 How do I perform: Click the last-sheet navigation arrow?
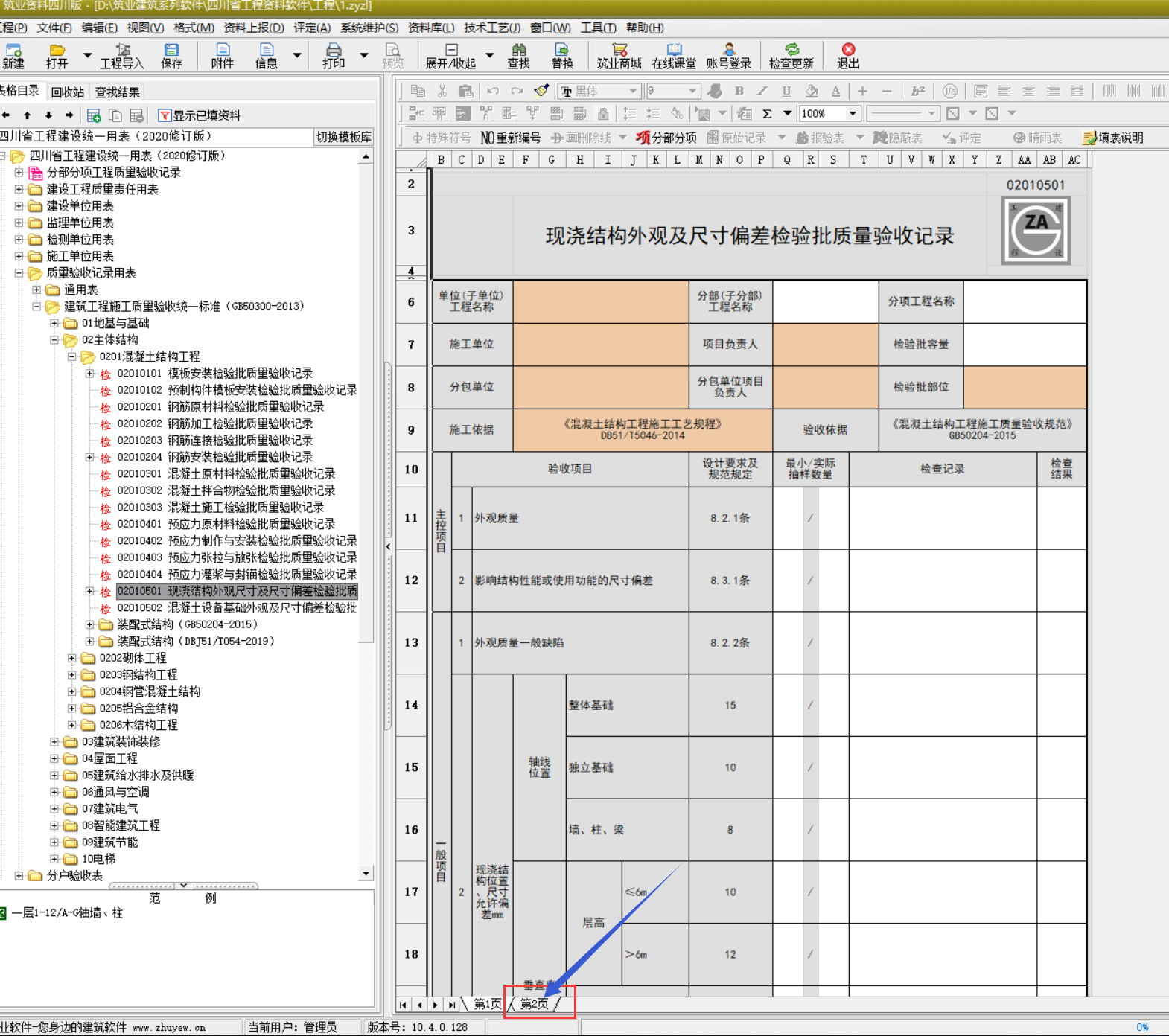click(x=451, y=1004)
